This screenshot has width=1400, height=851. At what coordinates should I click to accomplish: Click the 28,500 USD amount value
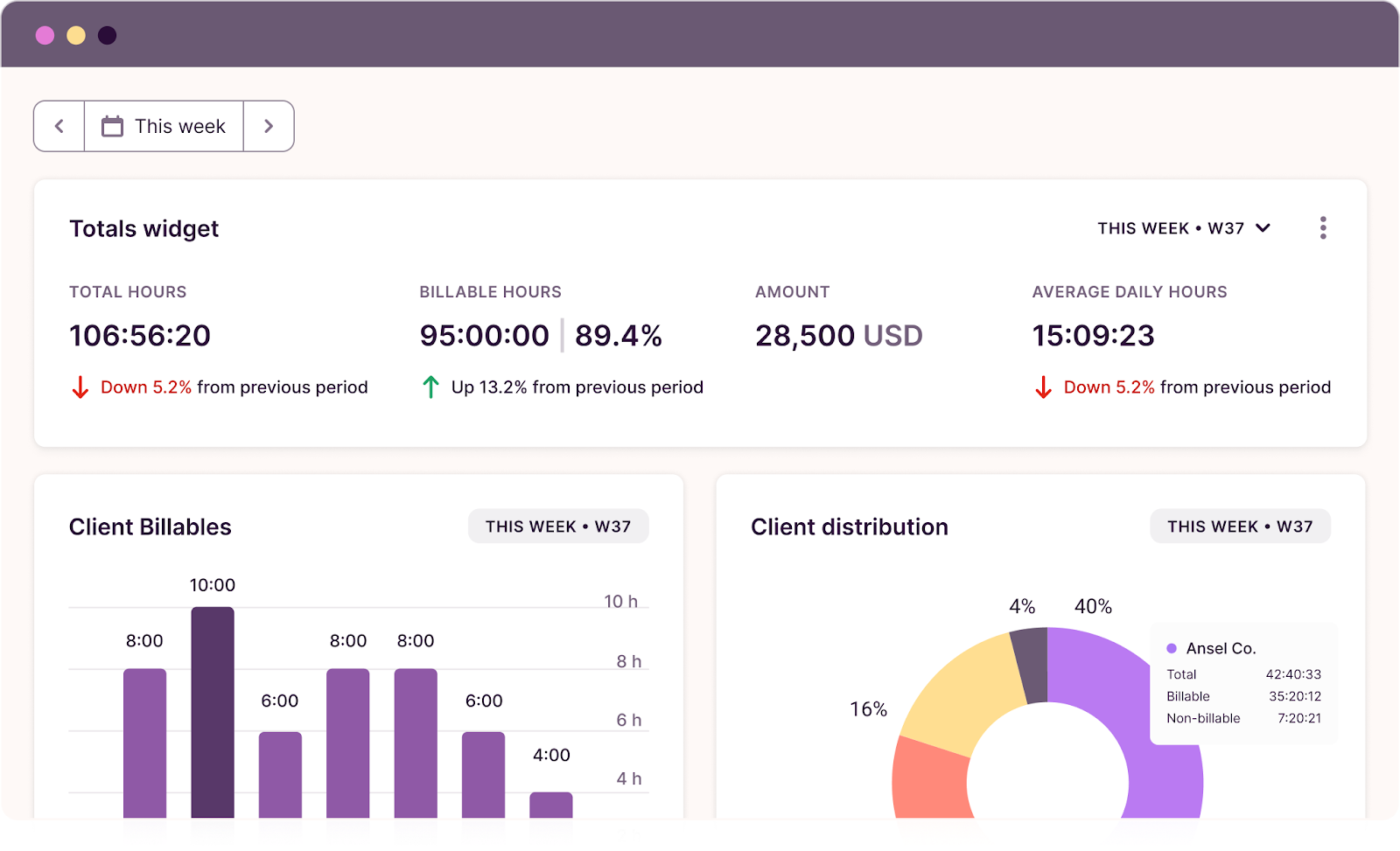click(839, 335)
